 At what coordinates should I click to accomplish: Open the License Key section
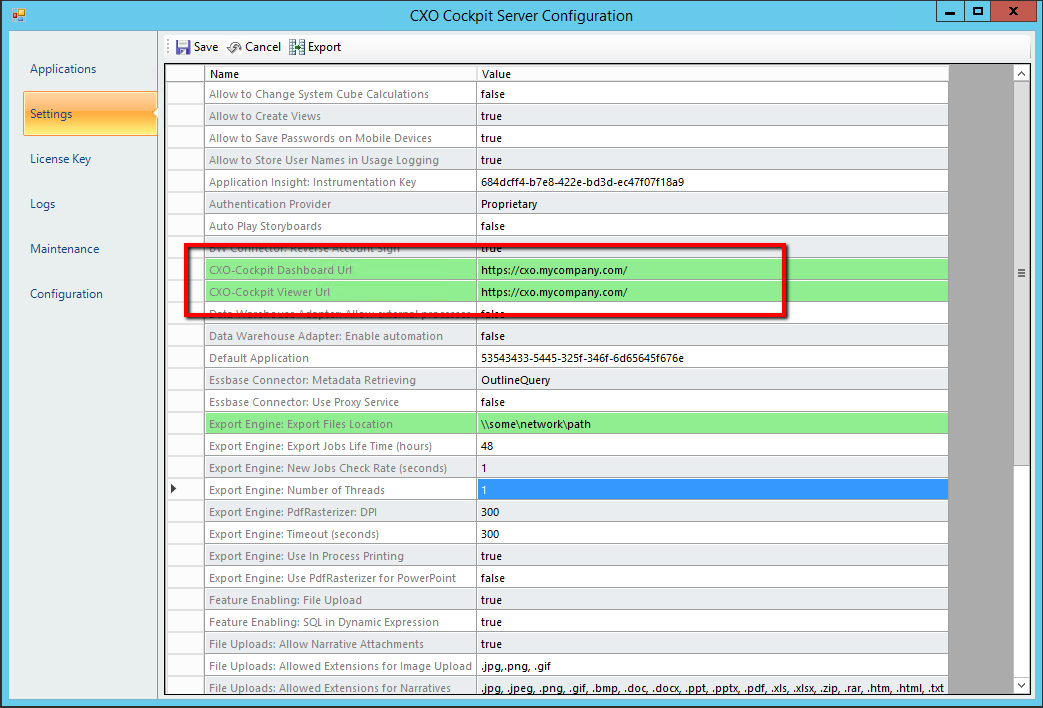point(61,159)
